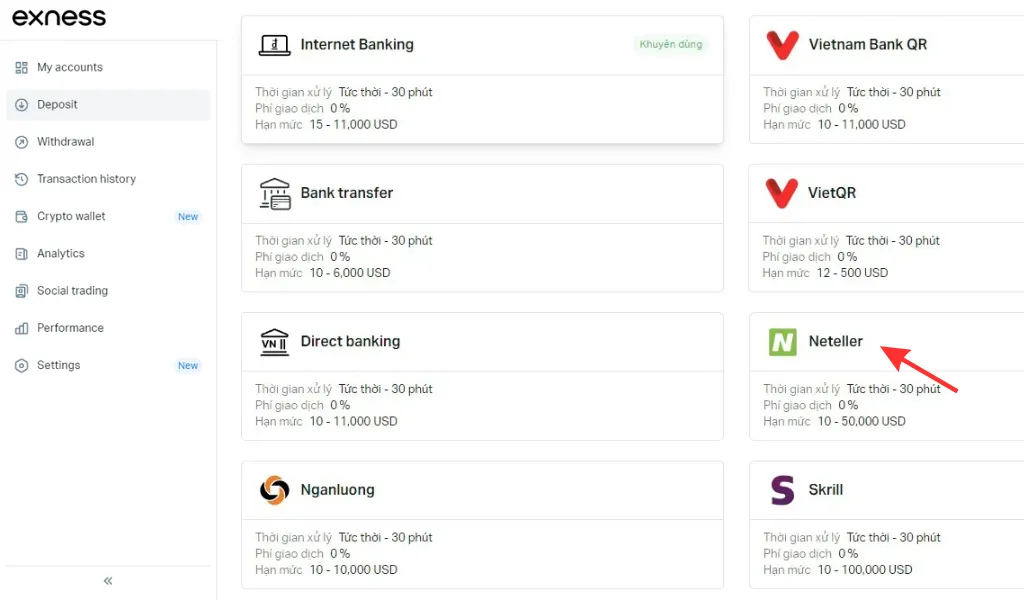Click the Neteller logo icon
The height and width of the screenshot is (600, 1024).
coord(785,341)
